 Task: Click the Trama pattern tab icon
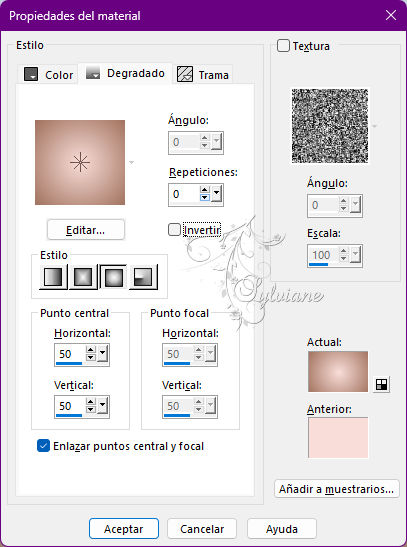184,74
